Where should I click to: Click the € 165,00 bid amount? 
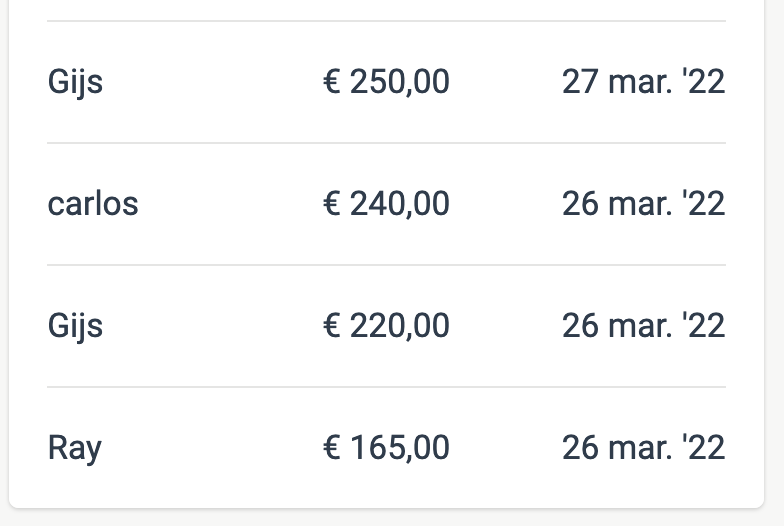(386, 448)
